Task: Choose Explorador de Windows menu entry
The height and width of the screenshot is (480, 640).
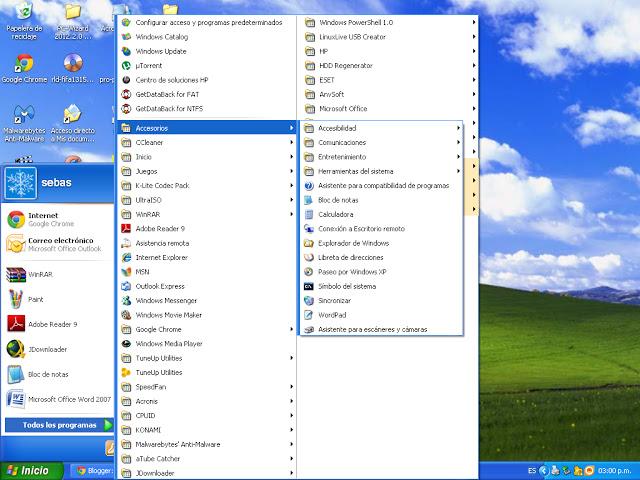Action: point(353,243)
